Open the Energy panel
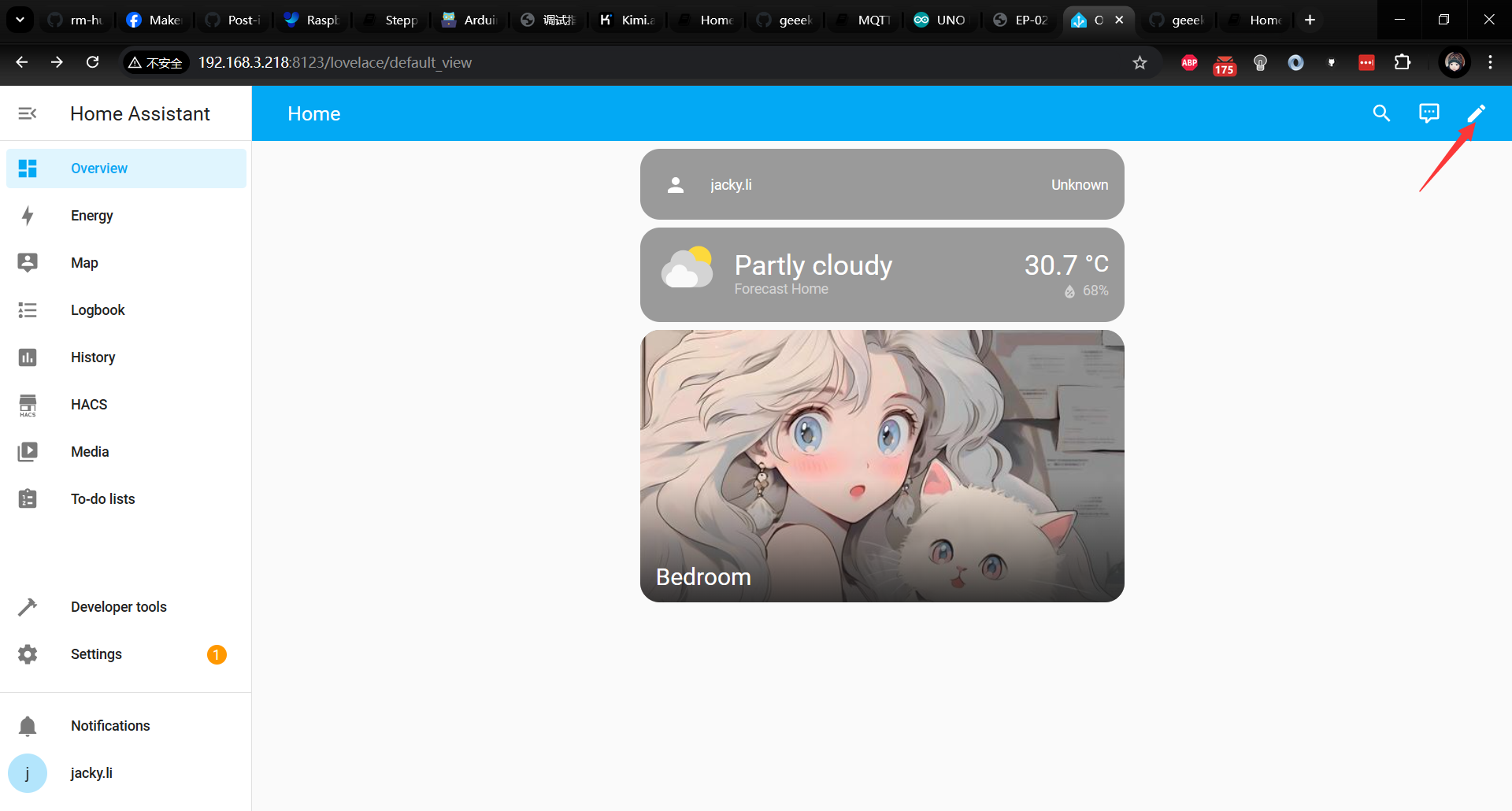This screenshot has width=1512, height=811. click(126, 216)
